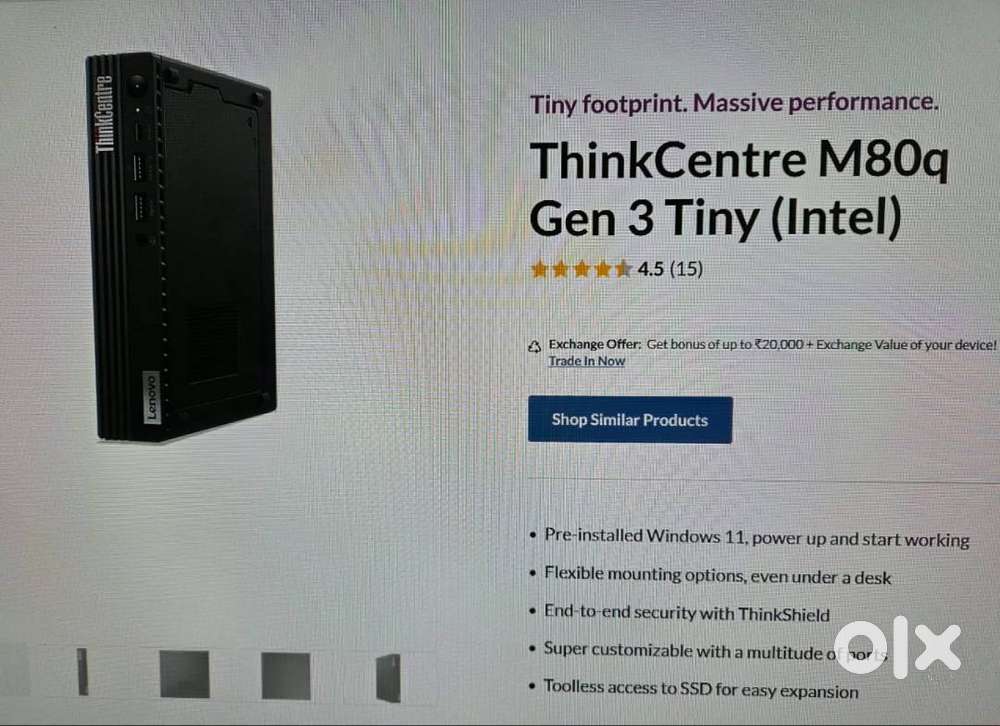Click the OLX watermark logo
This screenshot has height=726, width=1000.
coord(897,647)
